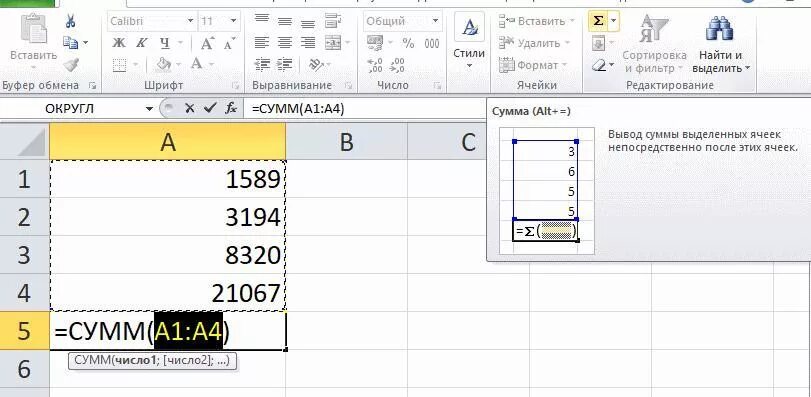Image resolution: width=811 pixels, height=397 pixels.
Task: Click Удалить in Ячейки group
Action: 534,43
